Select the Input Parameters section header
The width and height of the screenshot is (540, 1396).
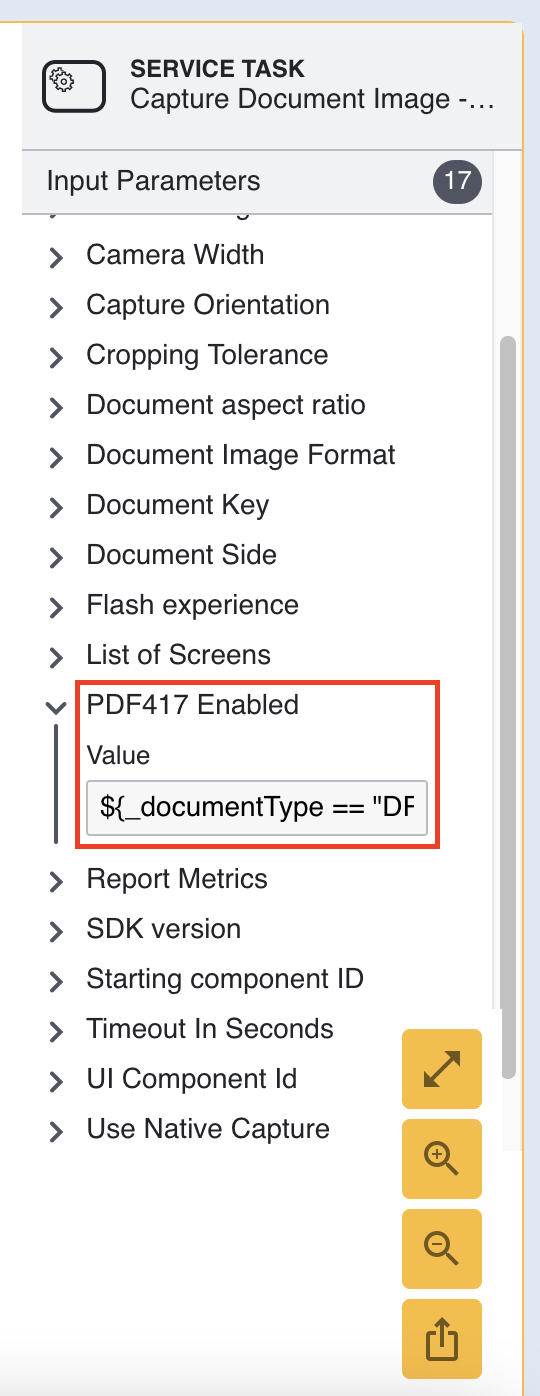257,182
